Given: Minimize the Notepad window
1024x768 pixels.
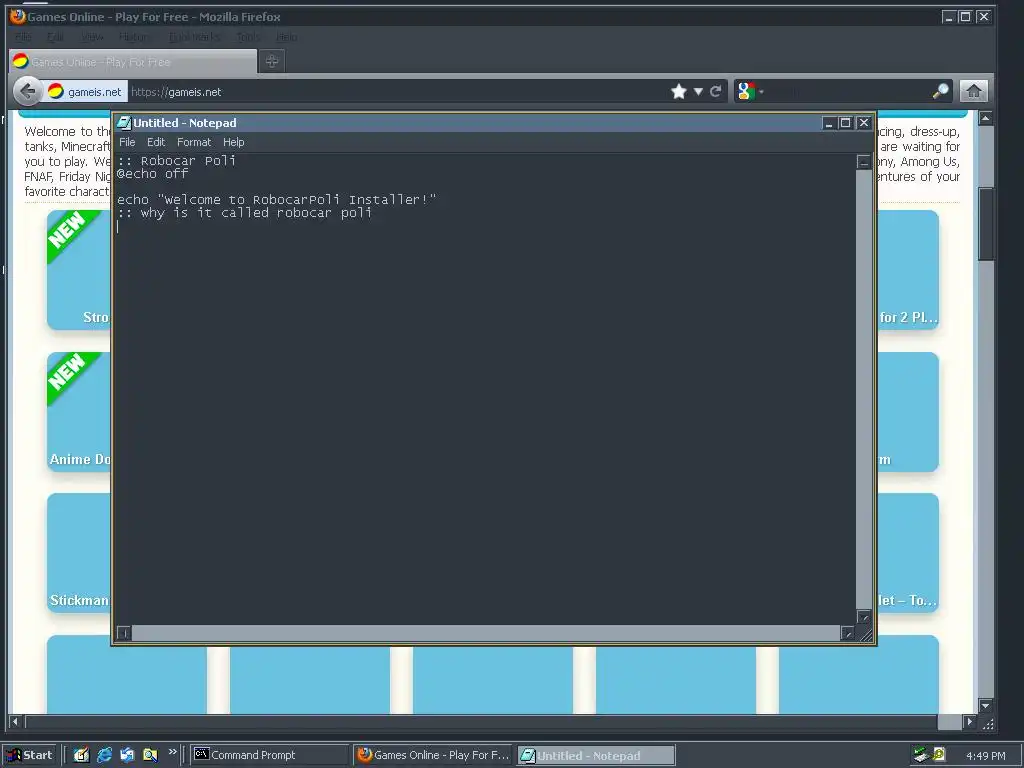Looking at the screenshot, I should click(829, 123).
